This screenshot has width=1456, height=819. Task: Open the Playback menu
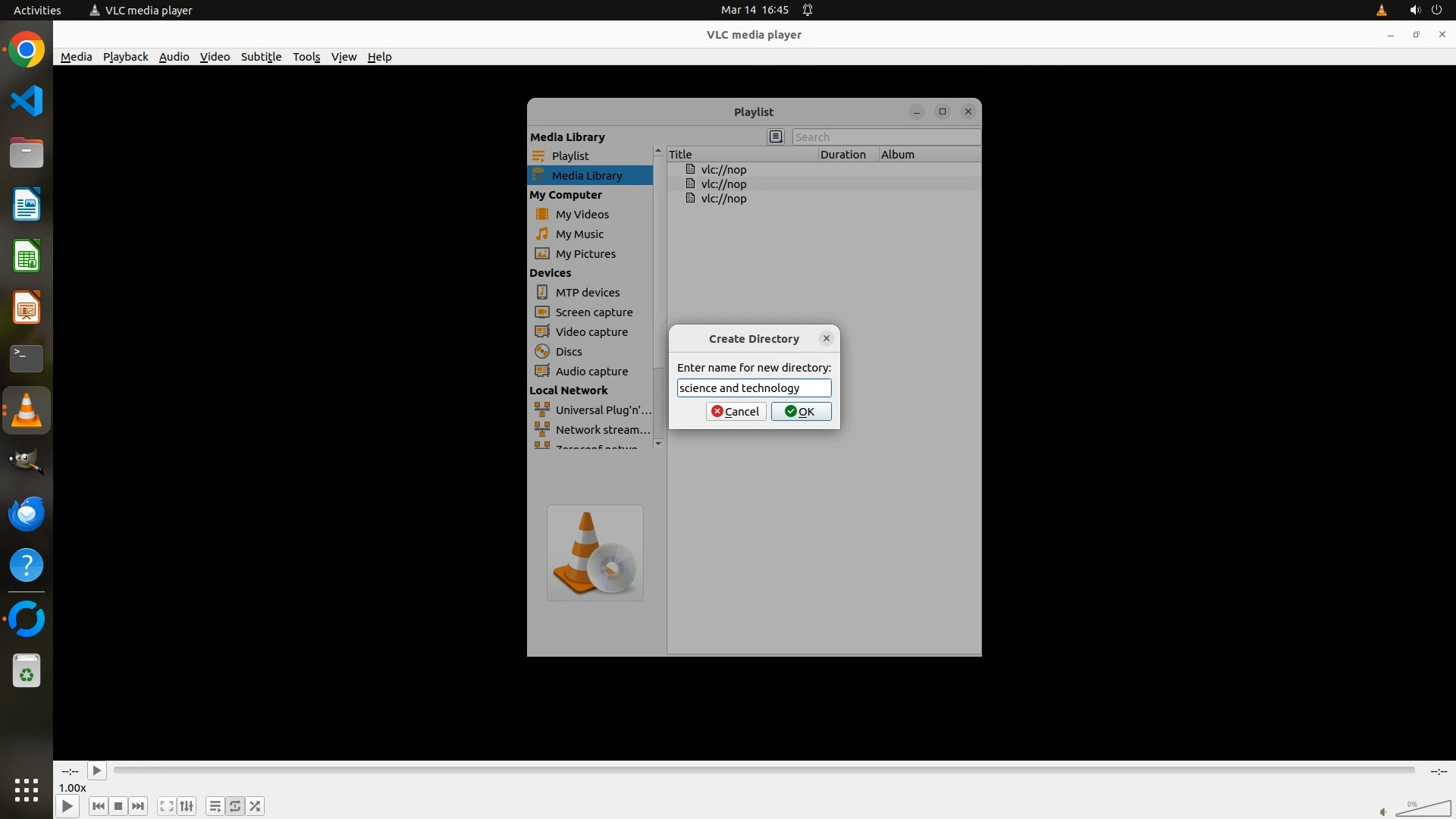pos(125,57)
